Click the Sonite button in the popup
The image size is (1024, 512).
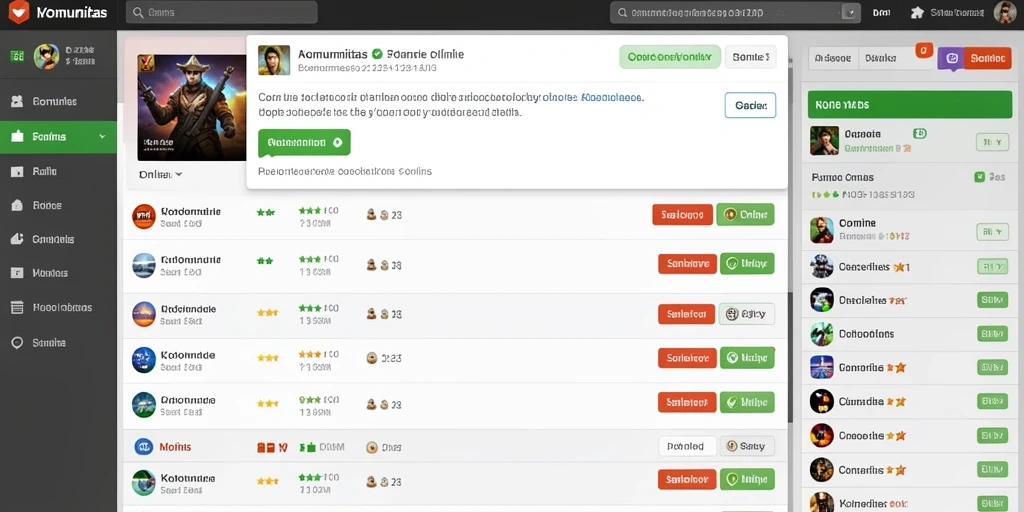point(750,57)
